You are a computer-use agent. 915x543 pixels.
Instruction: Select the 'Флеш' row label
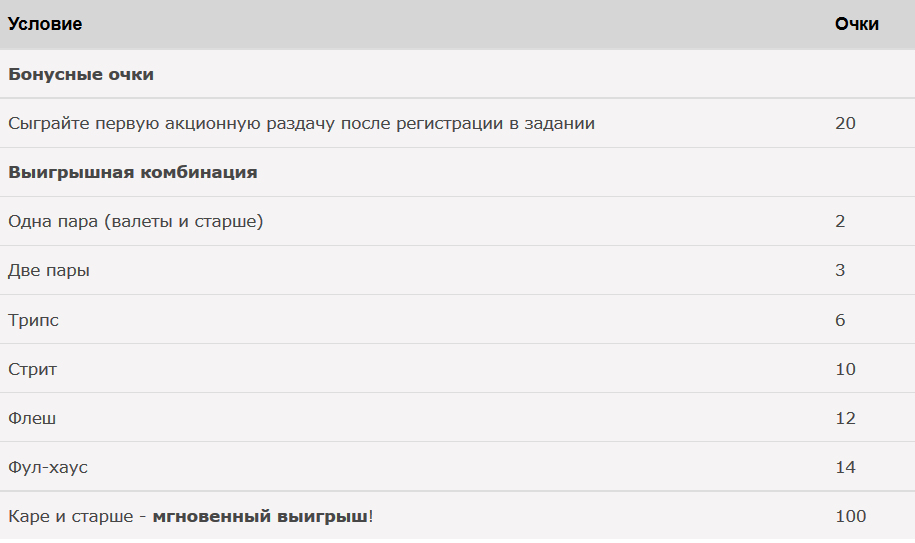(x=32, y=418)
